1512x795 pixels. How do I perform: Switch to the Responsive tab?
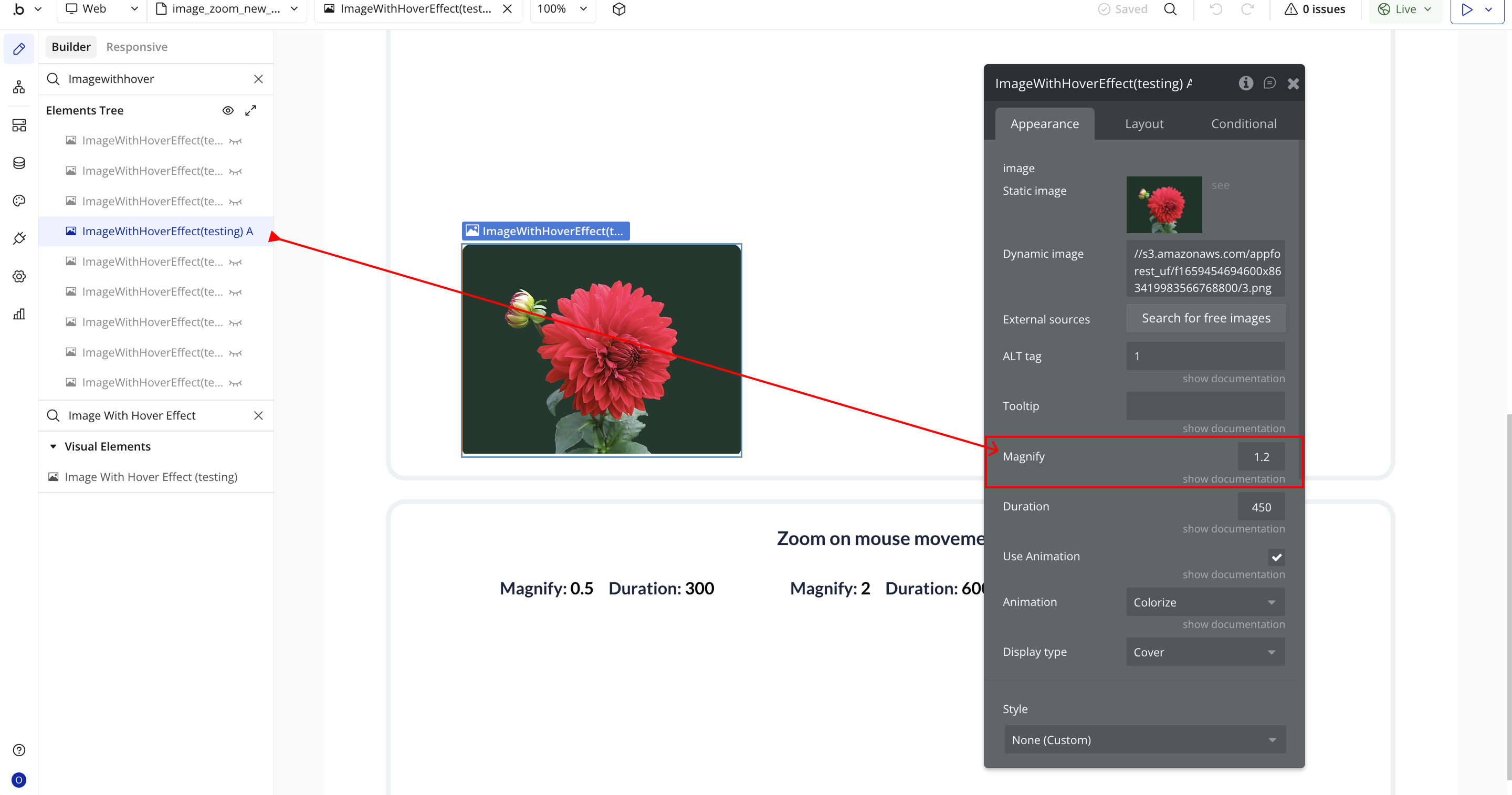[x=136, y=47]
